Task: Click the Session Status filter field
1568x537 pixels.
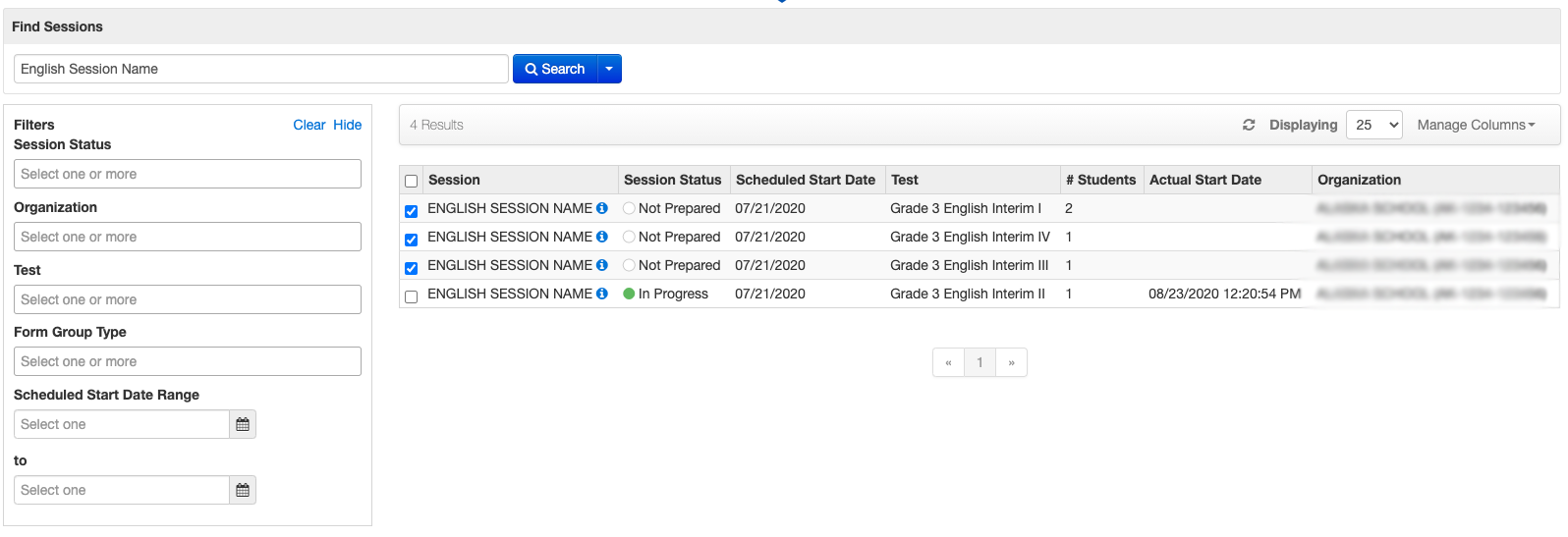Action: point(188,174)
